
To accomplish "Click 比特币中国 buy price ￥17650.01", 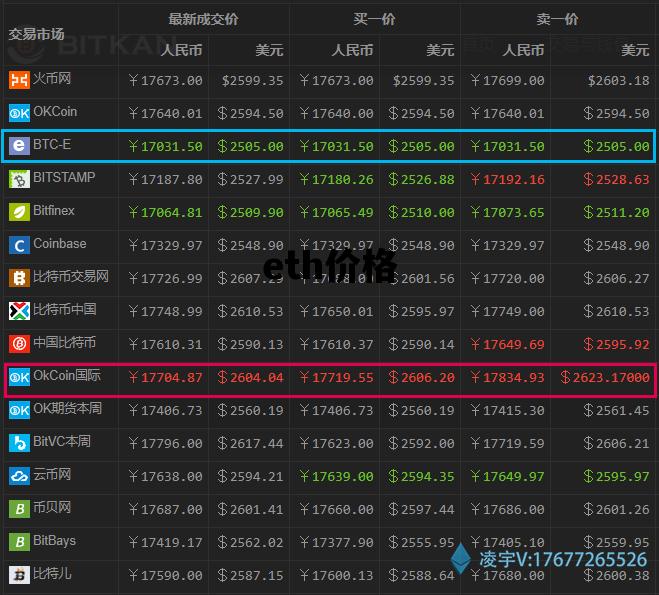I will pyautogui.click(x=337, y=311).
